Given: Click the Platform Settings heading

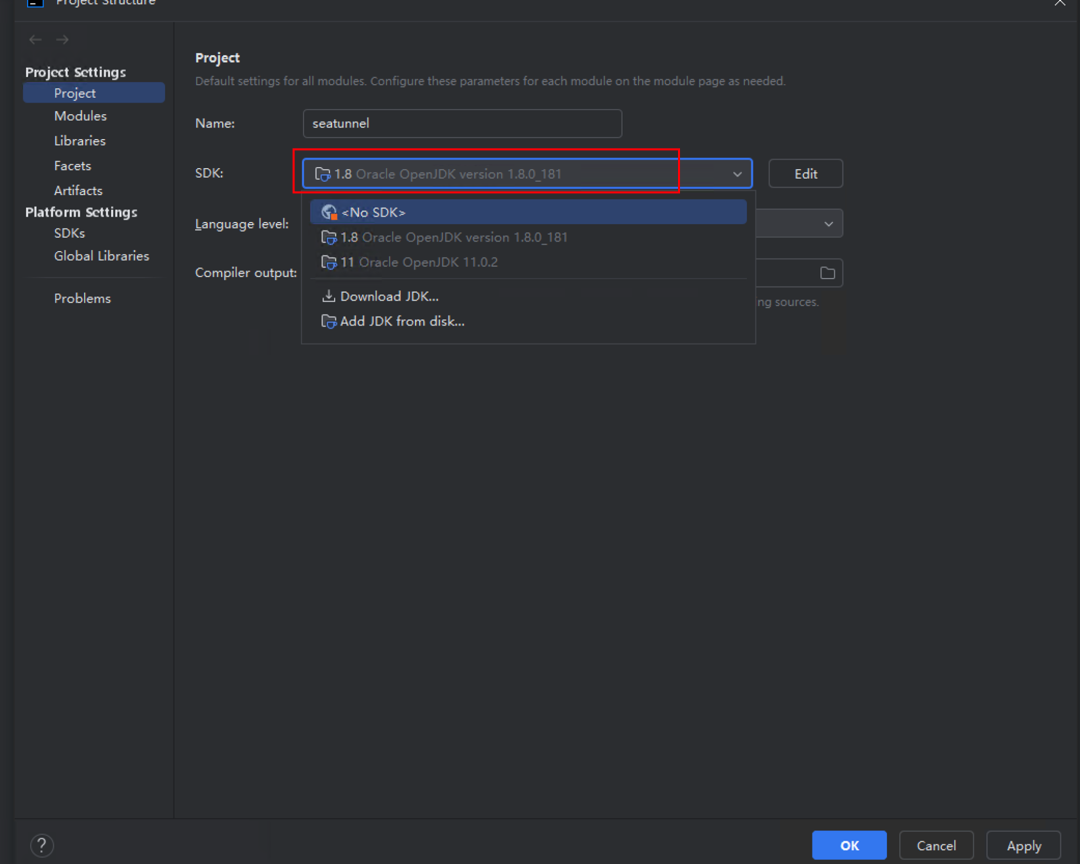Looking at the screenshot, I should coord(81,212).
